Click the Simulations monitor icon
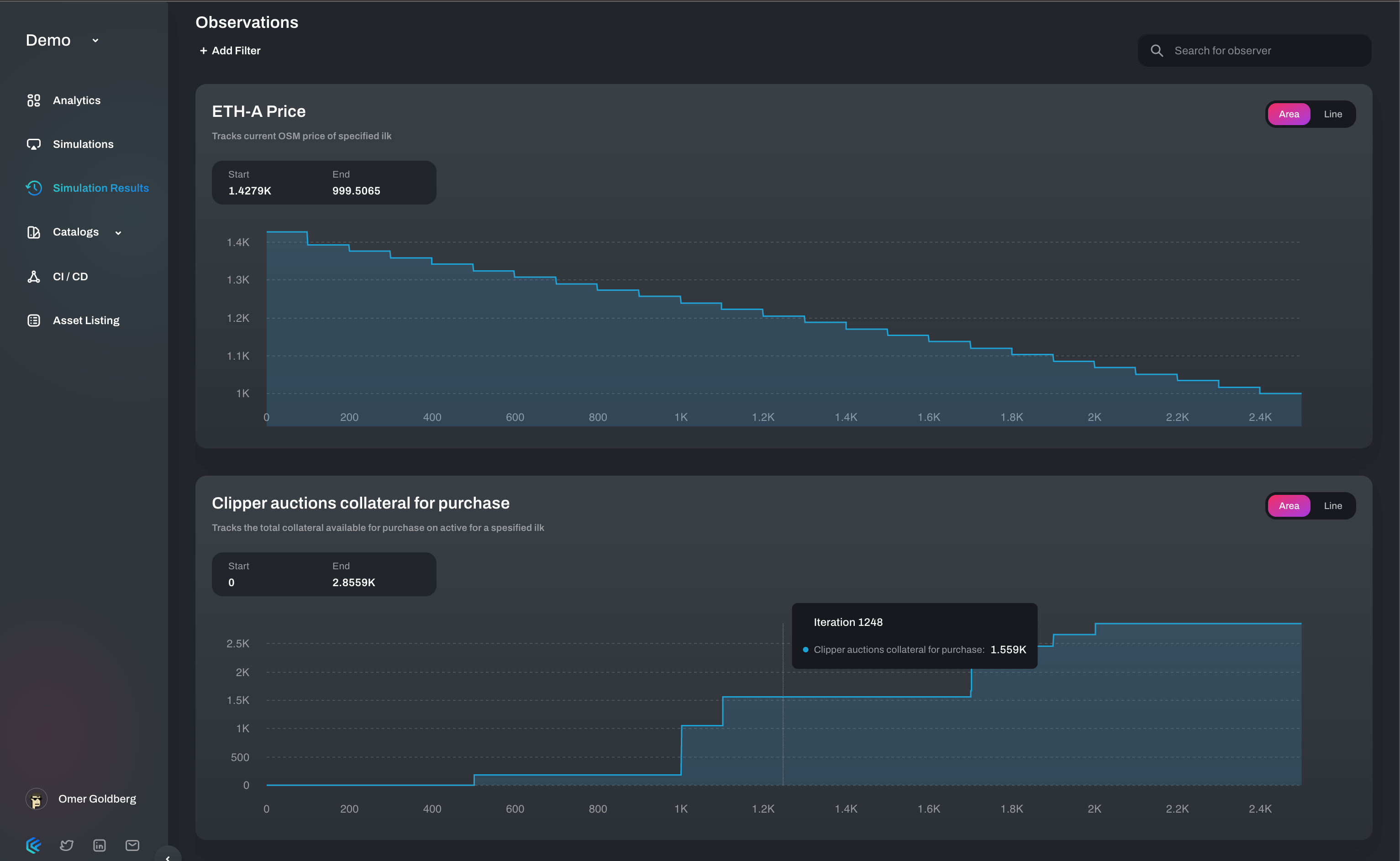The image size is (1400, 861). [x=34, y=144]
